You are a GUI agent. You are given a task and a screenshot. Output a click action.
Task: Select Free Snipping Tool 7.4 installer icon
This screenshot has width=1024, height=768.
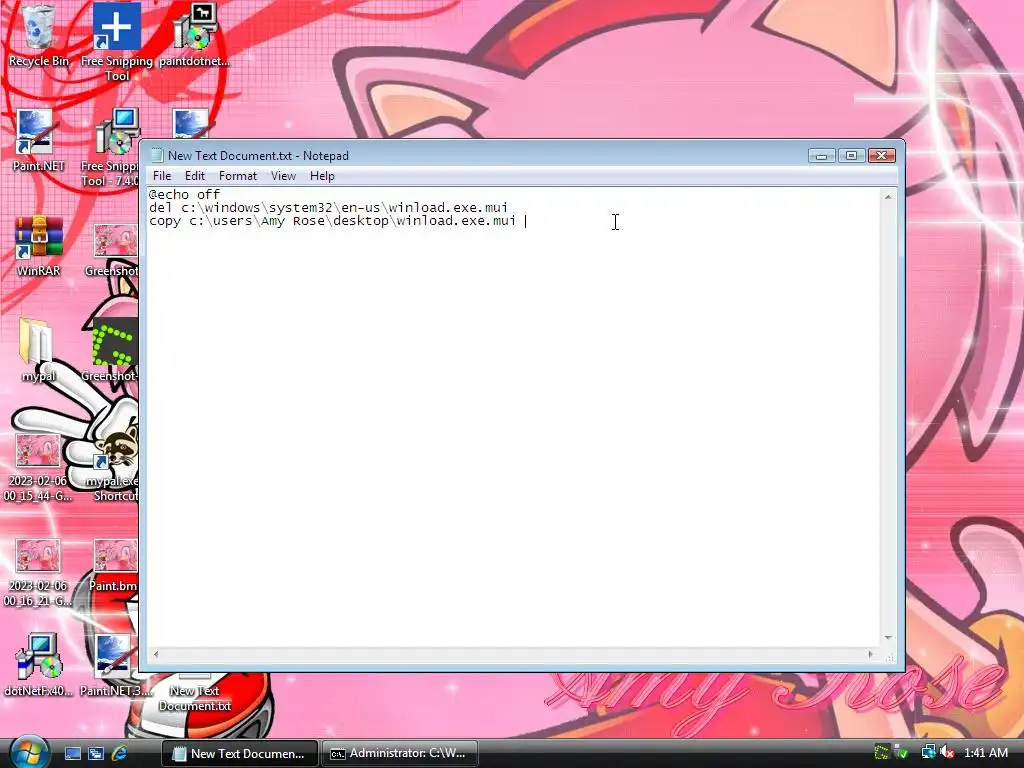110,148
